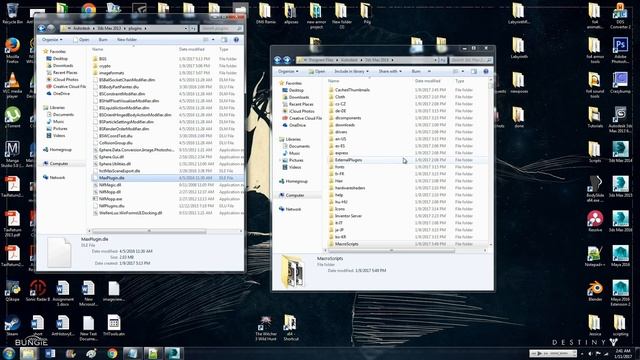
Task: Open the Crazybump desktop shortcut
Action: 620,83
